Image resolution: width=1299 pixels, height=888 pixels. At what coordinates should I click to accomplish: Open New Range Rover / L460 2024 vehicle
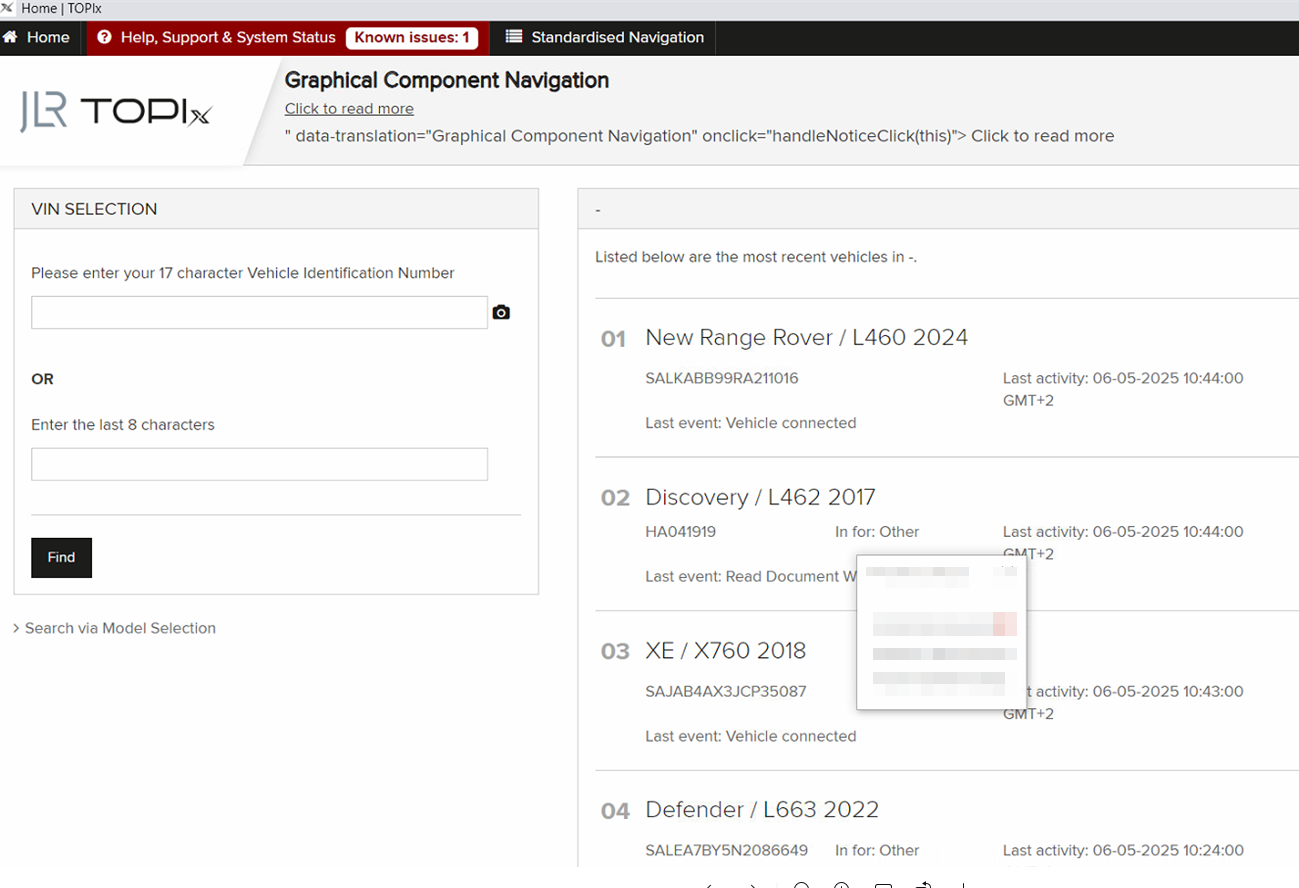pos(806,338)
